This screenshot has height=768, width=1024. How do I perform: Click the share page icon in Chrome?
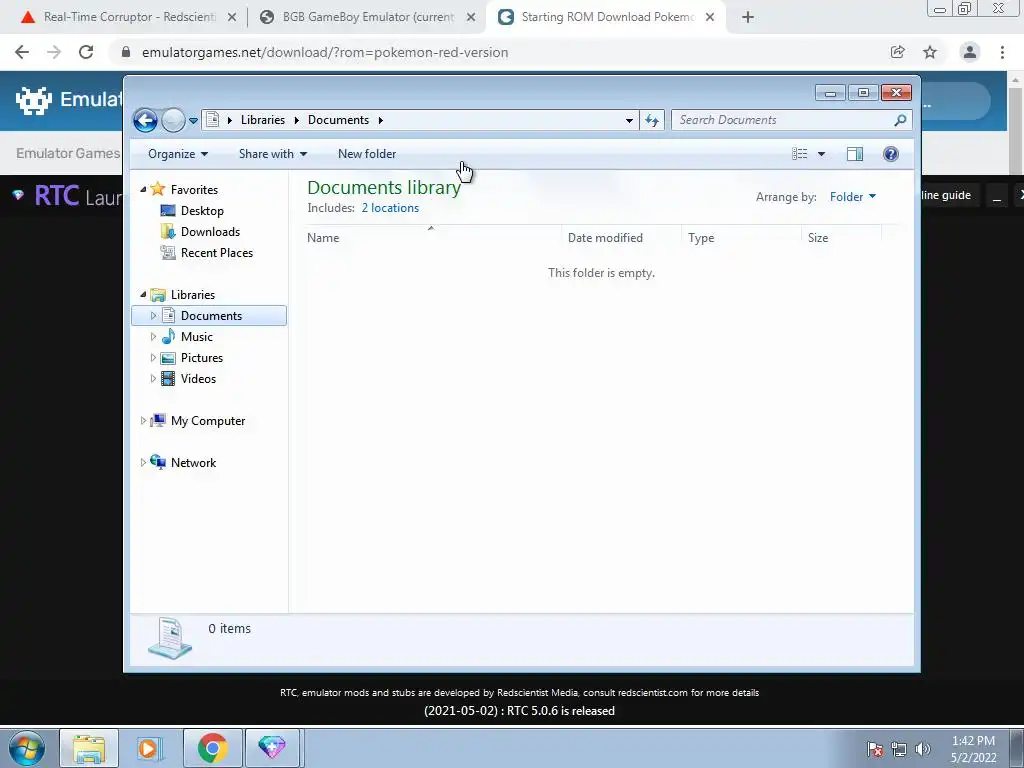tap(898, 52)
